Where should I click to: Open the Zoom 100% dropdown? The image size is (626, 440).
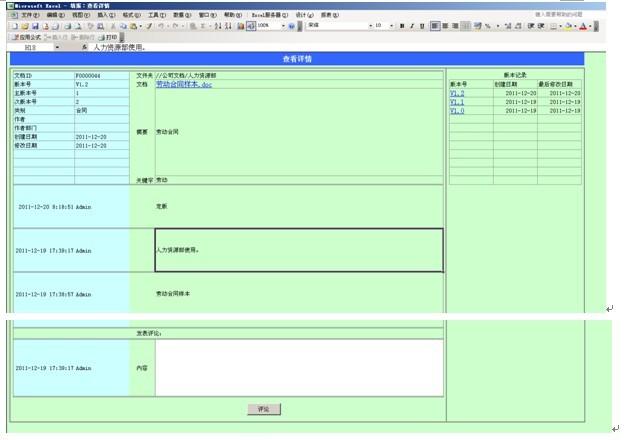pos(283,26)
